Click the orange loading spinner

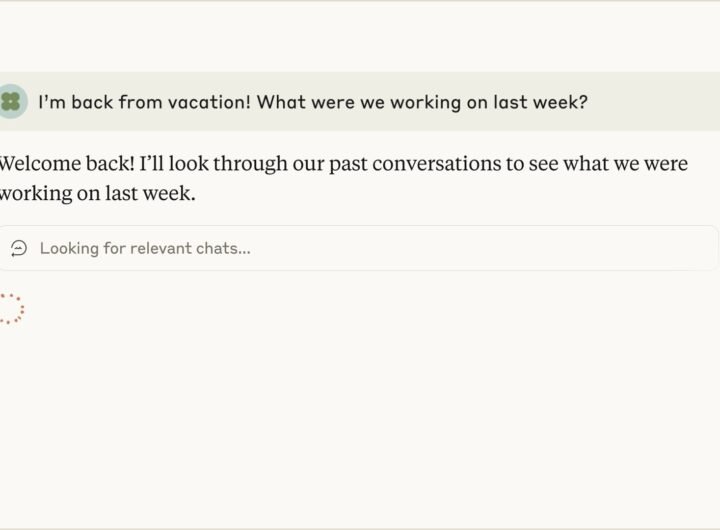[x=10, y=309]
